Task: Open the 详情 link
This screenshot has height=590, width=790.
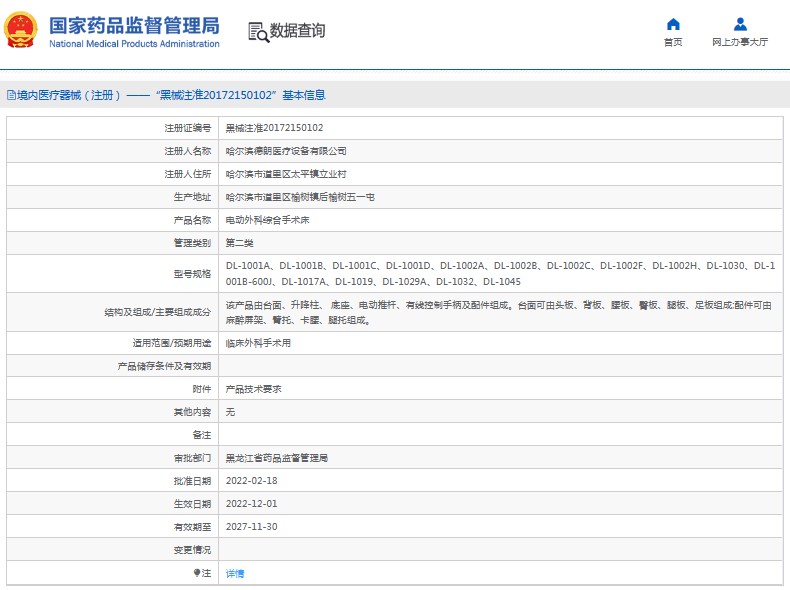Action: pos(235,573)
